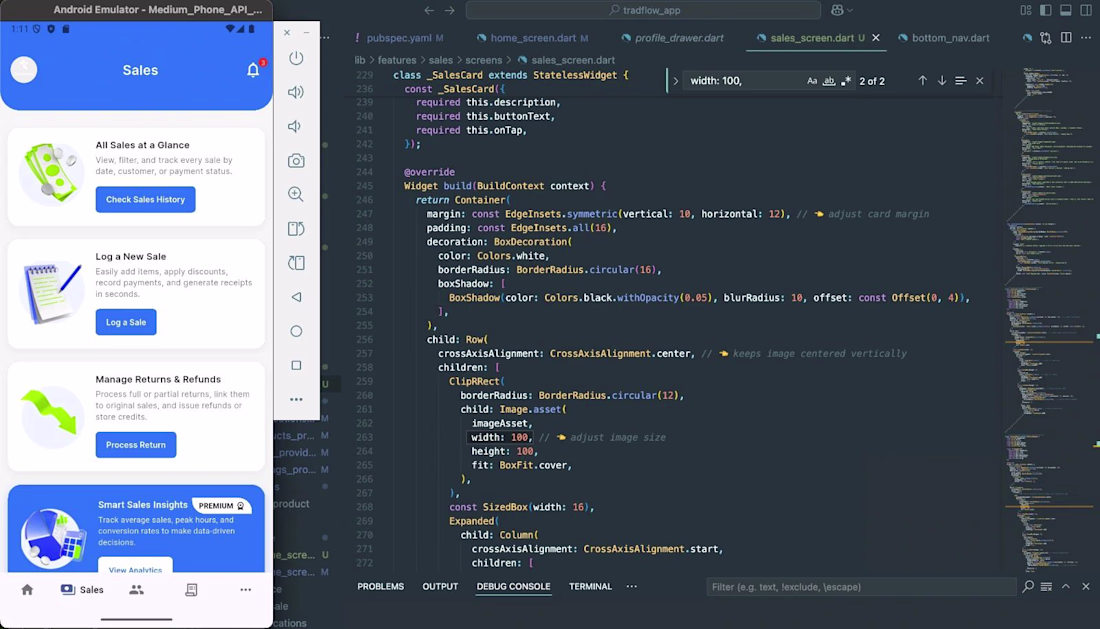Click the open changes compare icon
This screenshot has height=629, width=1100.
[x=1046, y=38]
